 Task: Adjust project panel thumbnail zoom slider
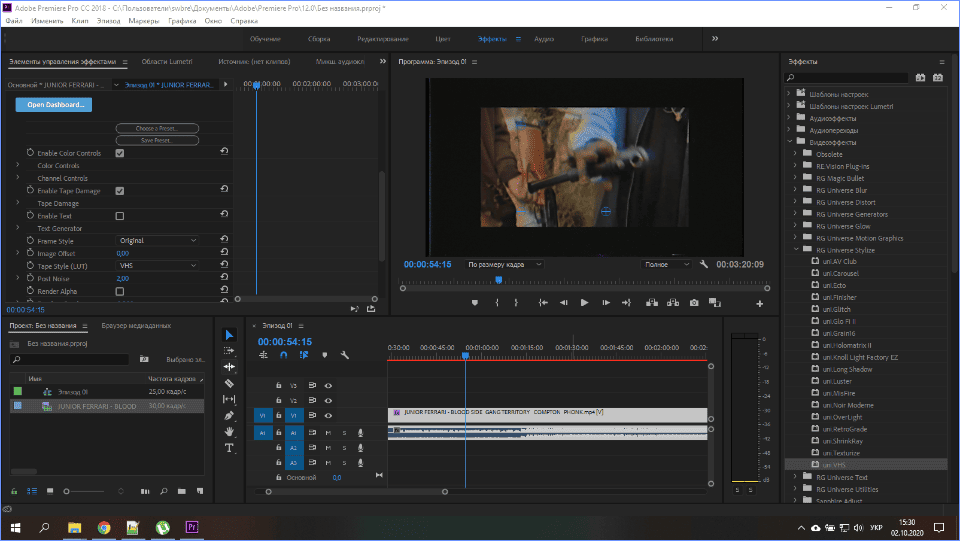67,491
